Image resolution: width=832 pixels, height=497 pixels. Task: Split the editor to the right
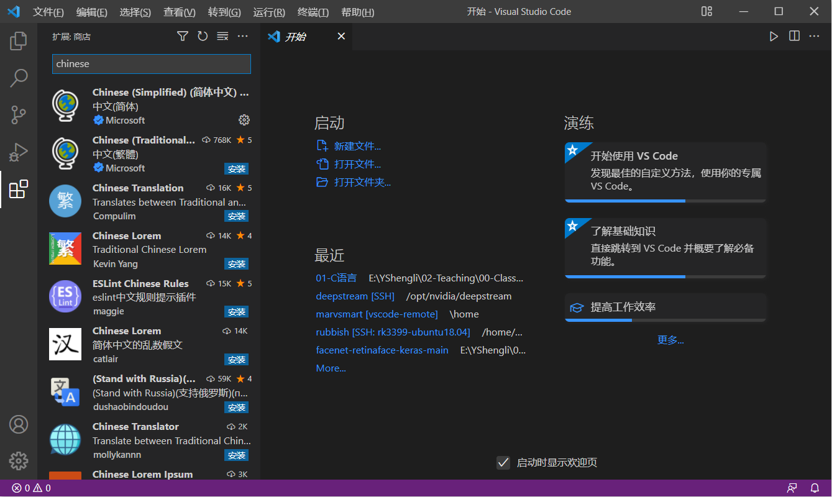[x=794, y=36]
